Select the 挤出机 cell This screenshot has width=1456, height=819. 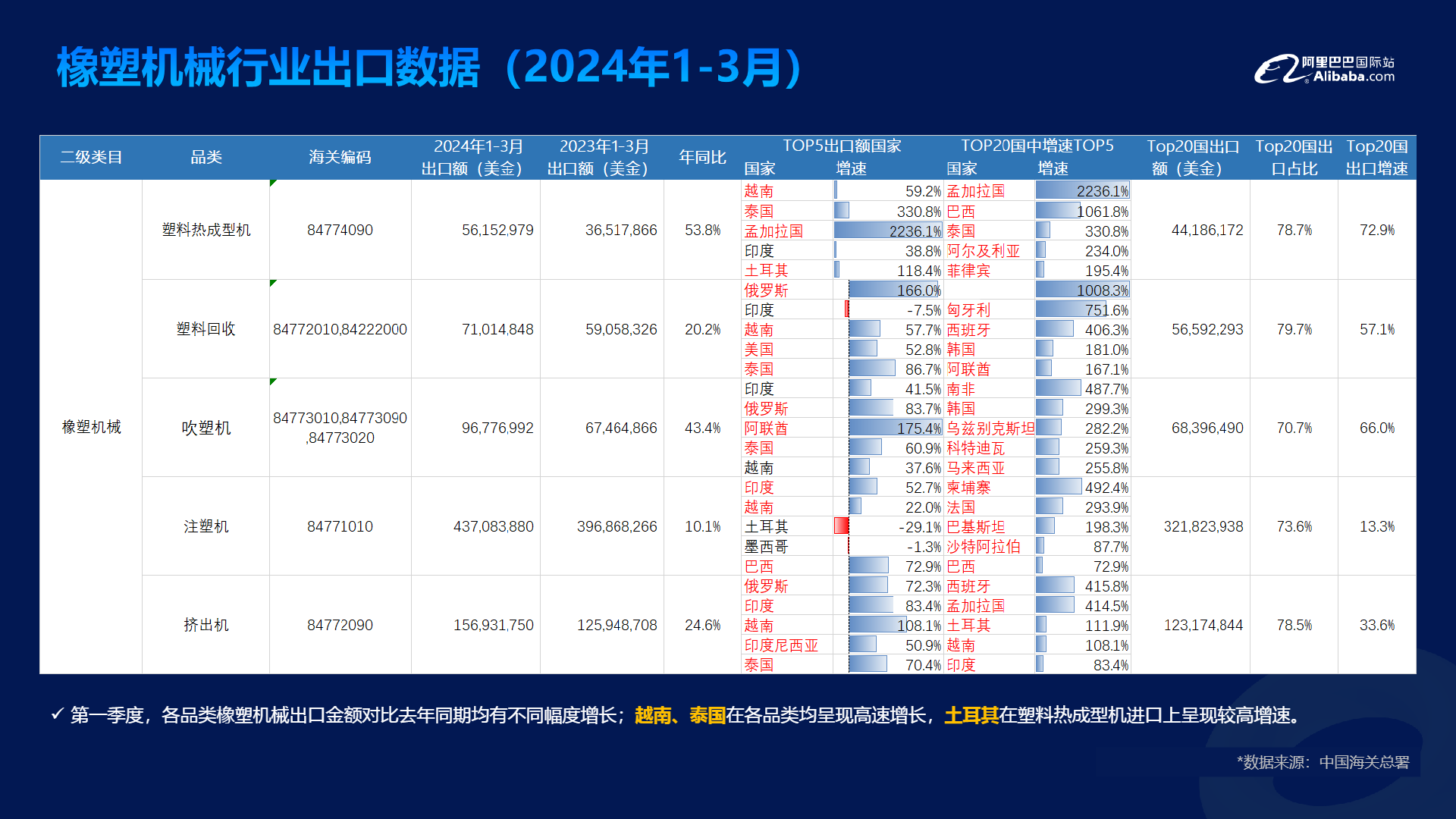[206, 625]
